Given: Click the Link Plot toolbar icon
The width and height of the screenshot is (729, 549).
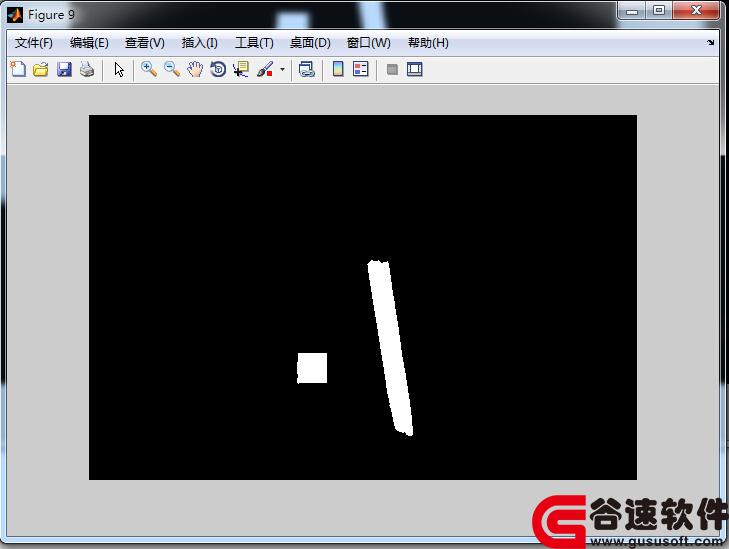Looking at the screenshot, I should tap(306, 69).
